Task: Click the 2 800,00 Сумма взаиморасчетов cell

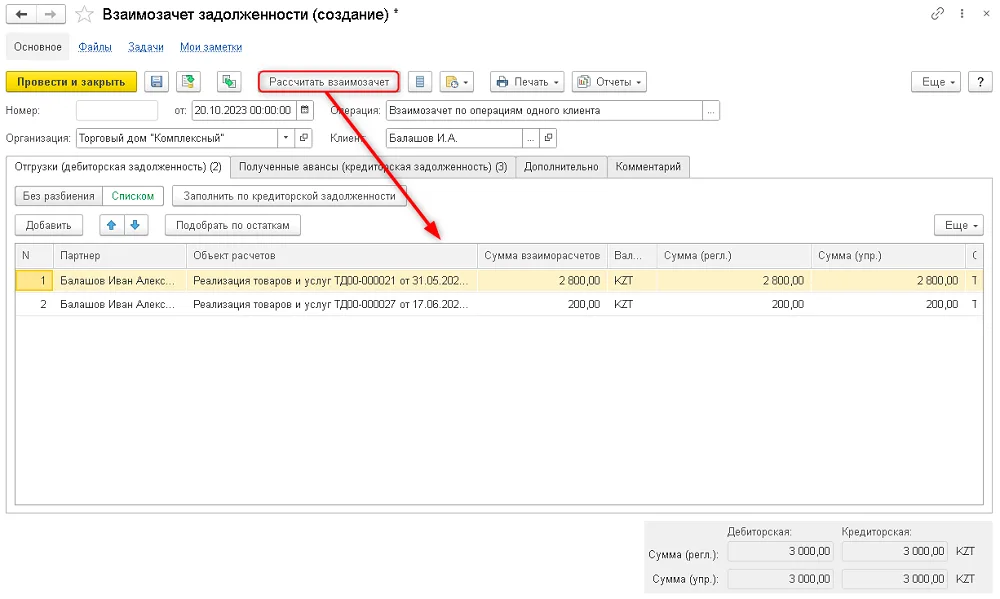Action: [542, 280]
